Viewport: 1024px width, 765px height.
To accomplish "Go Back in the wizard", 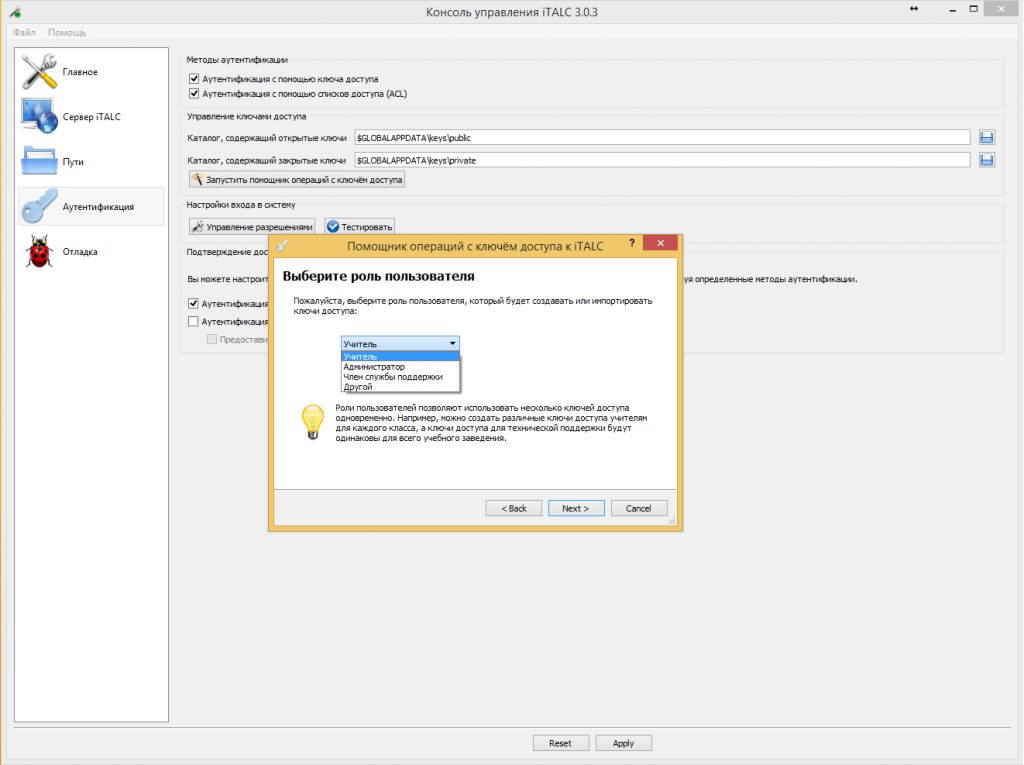I will [513, 508].
